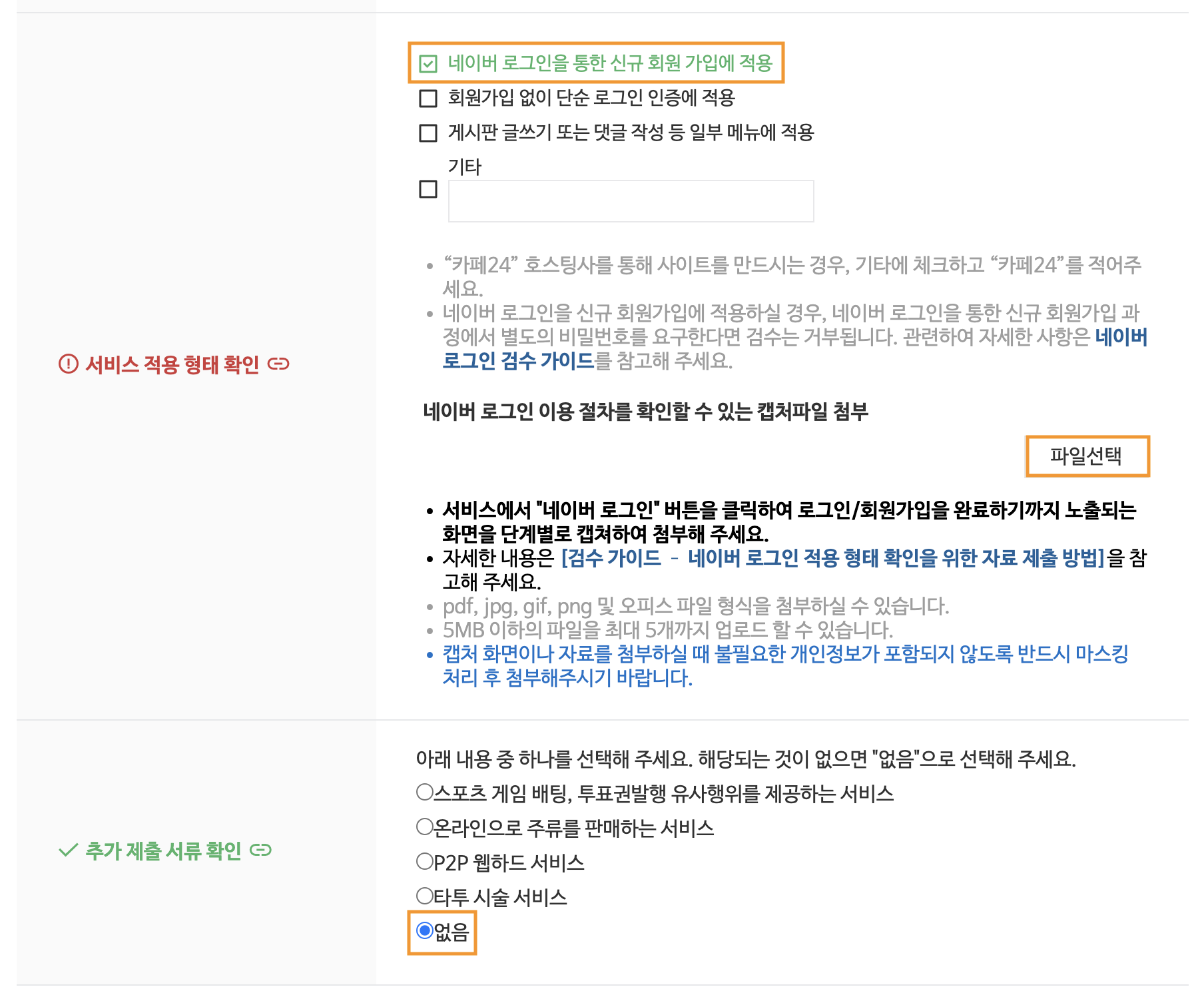Click the chain link icon beside 서비스 적용 형태 확인
The width and height of the screenshot is (1204, 1003).
pyautogui.click(x=278, y=364)
